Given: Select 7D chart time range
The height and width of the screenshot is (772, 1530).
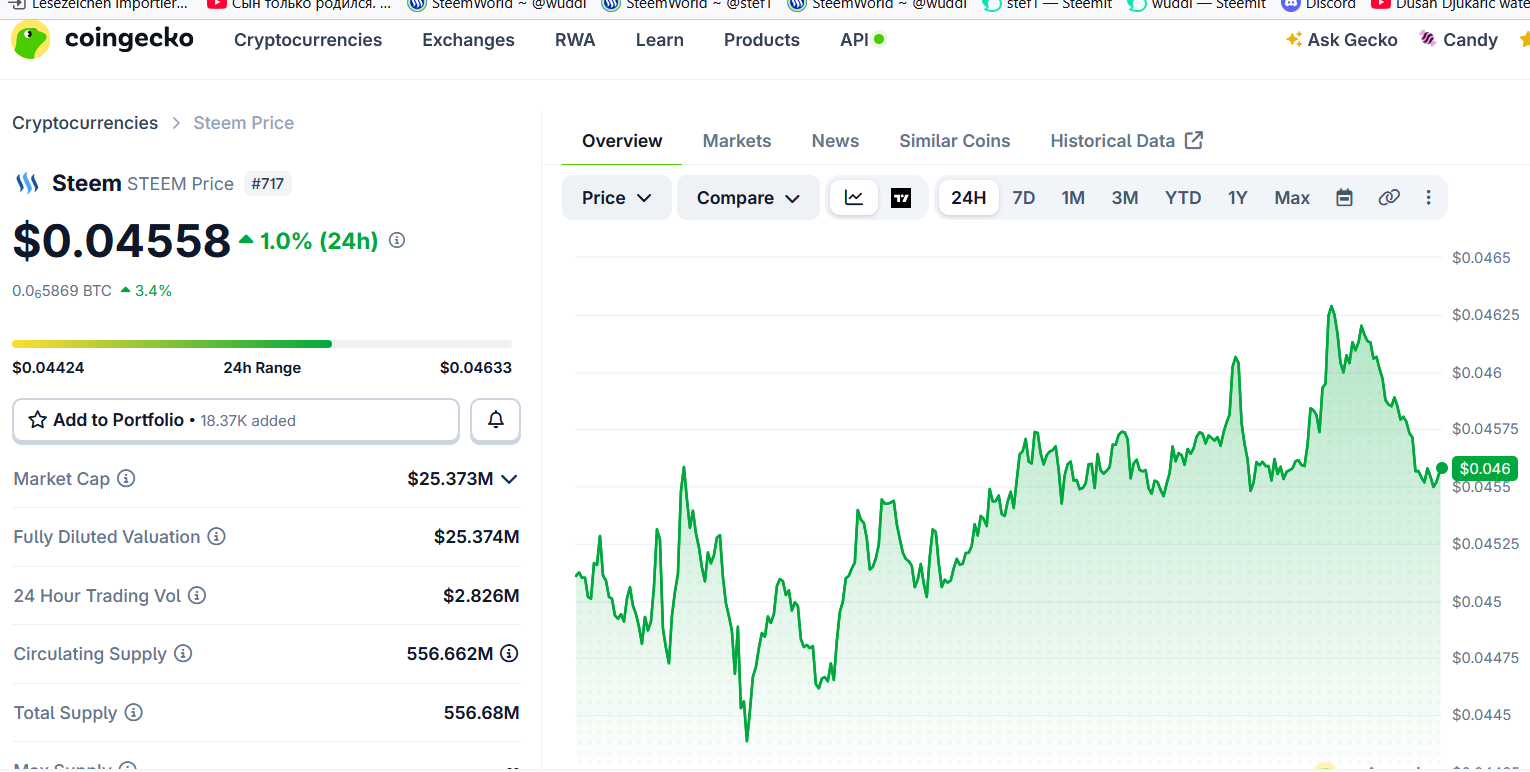Looking at the screenshot, I should pyautogui.click(x=1024, y=198).
